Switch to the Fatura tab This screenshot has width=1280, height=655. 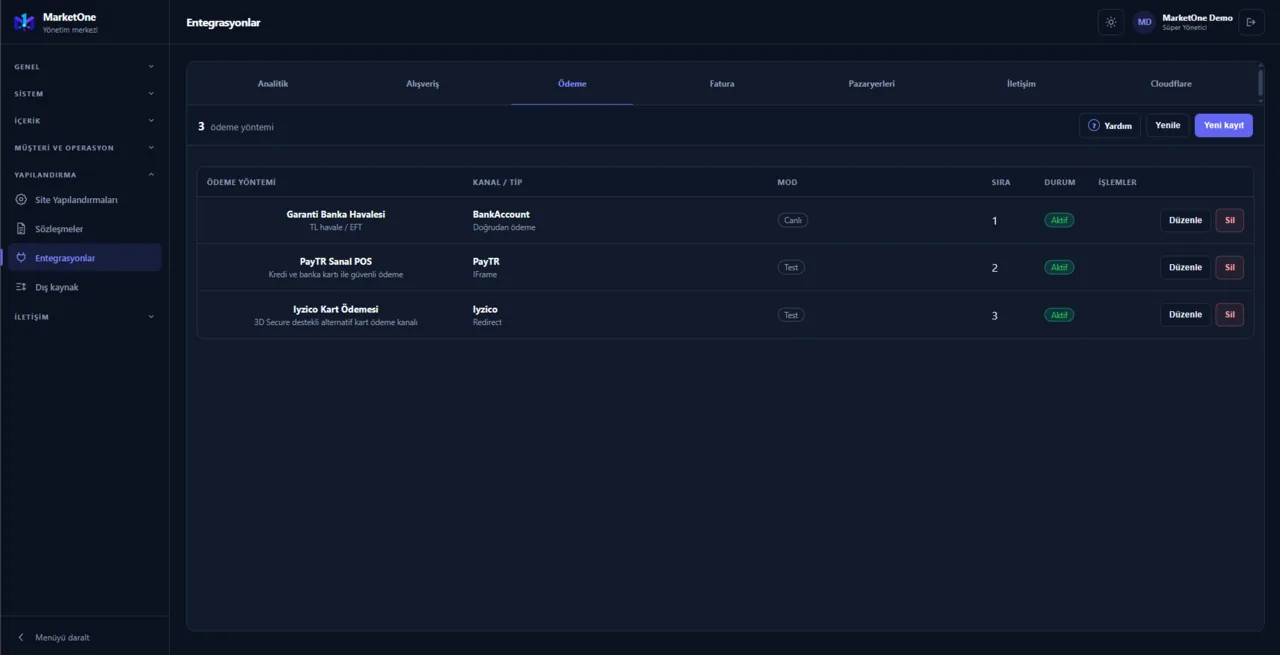(722, 84)
